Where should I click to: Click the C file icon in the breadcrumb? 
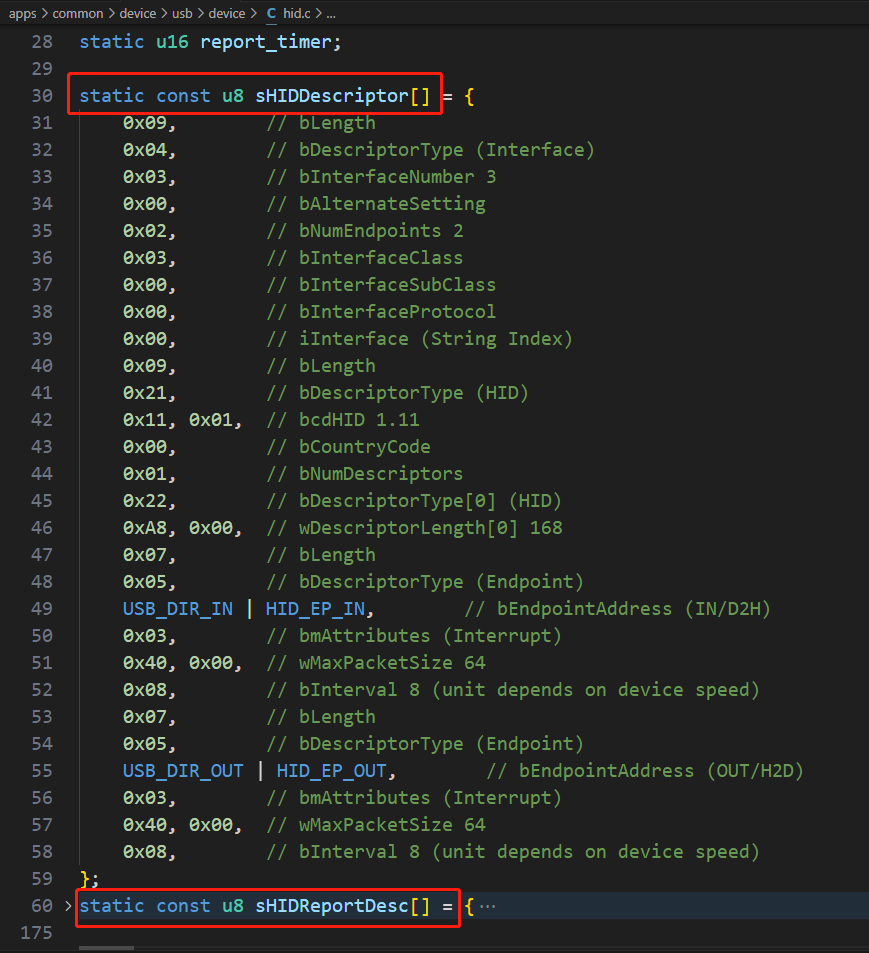click(271, 13)
